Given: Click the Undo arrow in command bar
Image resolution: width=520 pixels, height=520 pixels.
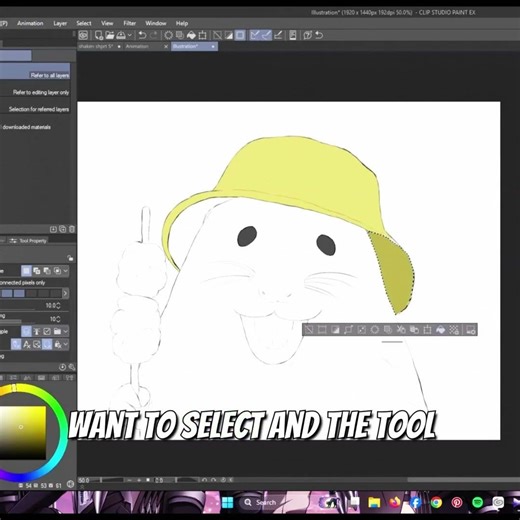Looking at the screenshot, I should [x=142, y=35].
